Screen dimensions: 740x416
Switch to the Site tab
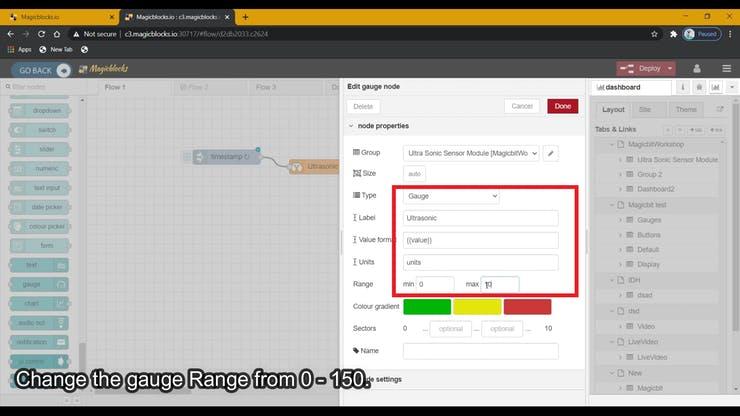pyautogui.click(x=645, y=110)
